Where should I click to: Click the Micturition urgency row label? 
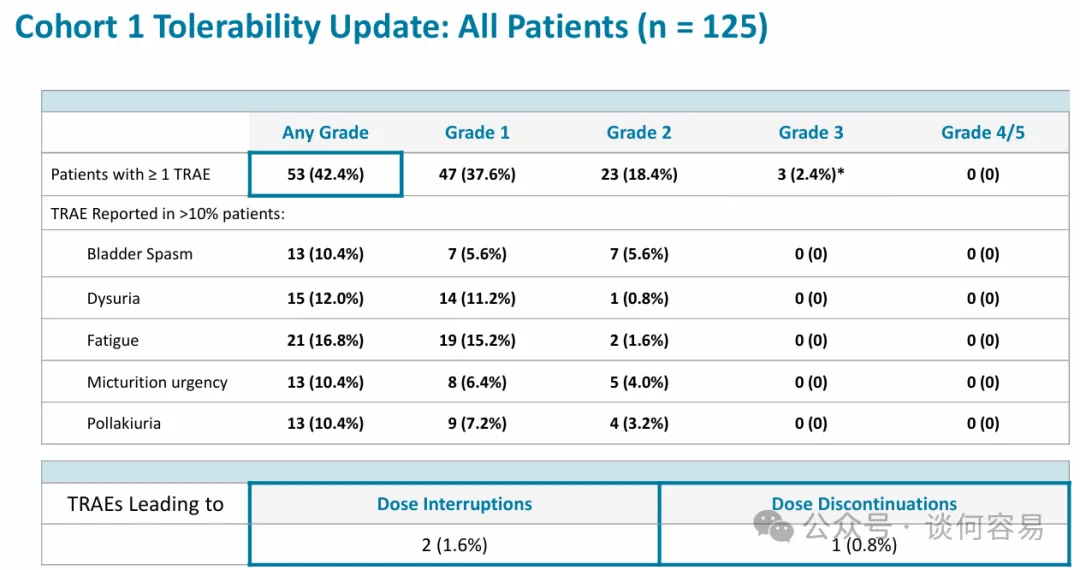tap(157, 382)
